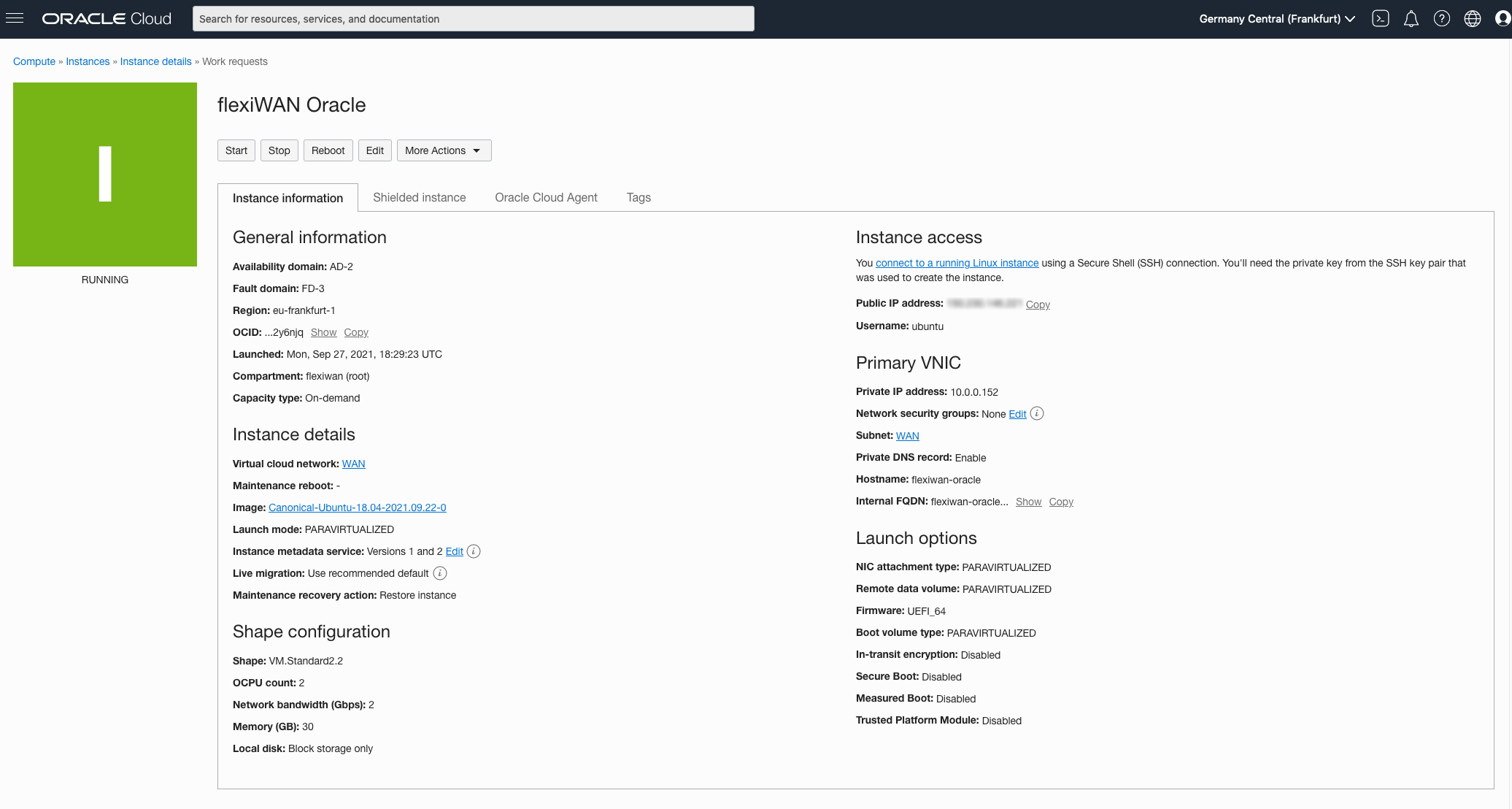Click the Reboot button

pyautogui.click(x=328, y=150)
